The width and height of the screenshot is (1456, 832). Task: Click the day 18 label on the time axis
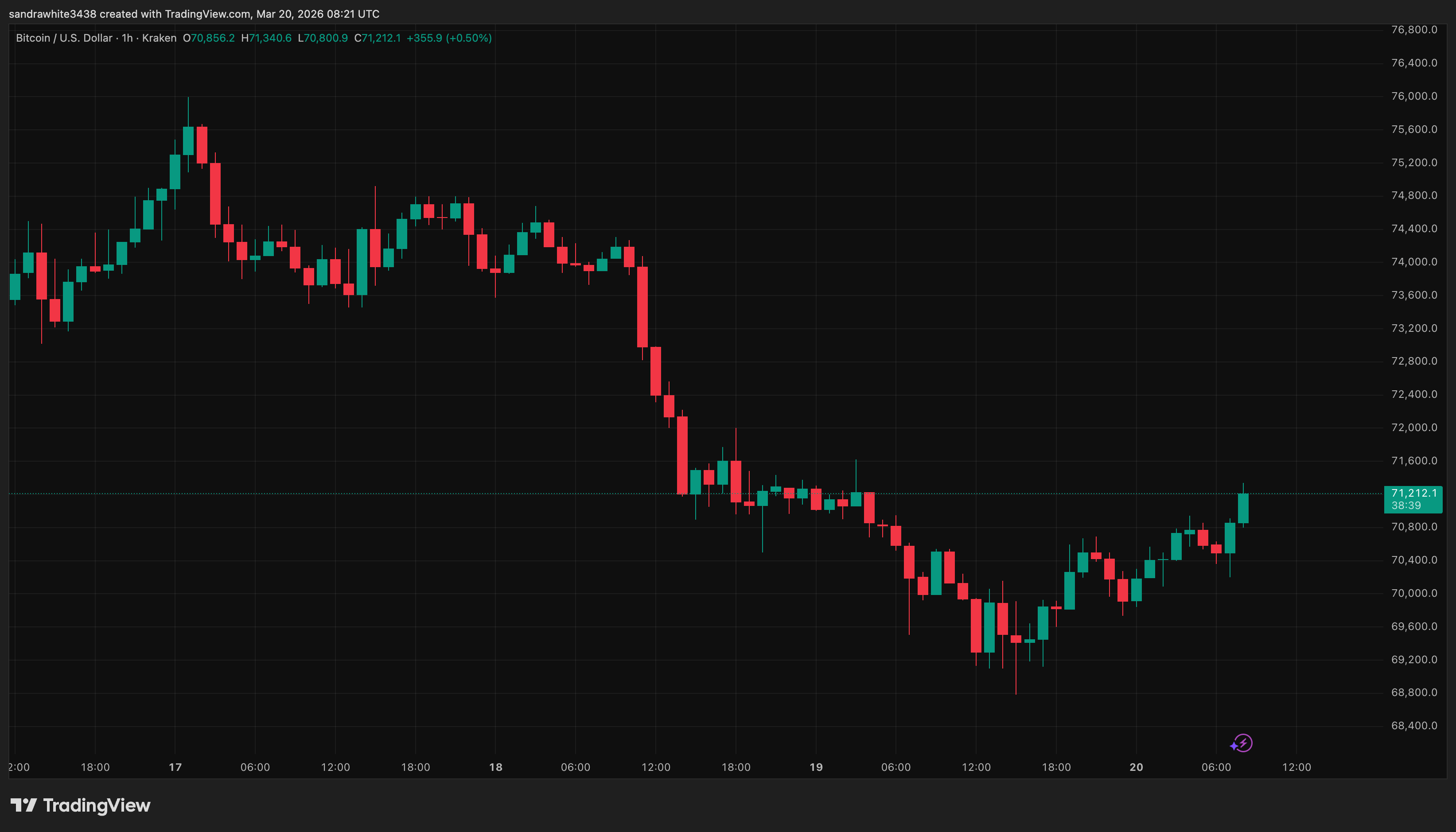pos(495,767)
